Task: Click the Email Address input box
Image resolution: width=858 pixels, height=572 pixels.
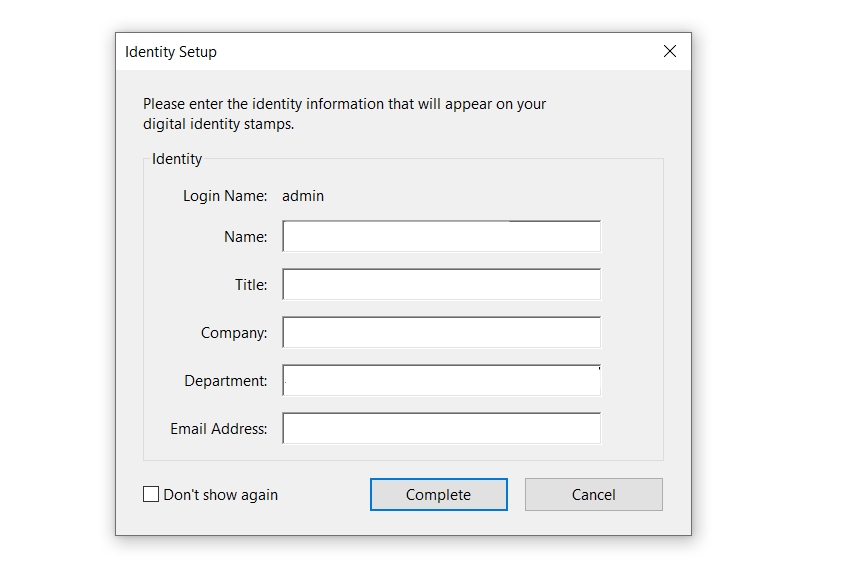Action: click(441, 429)
